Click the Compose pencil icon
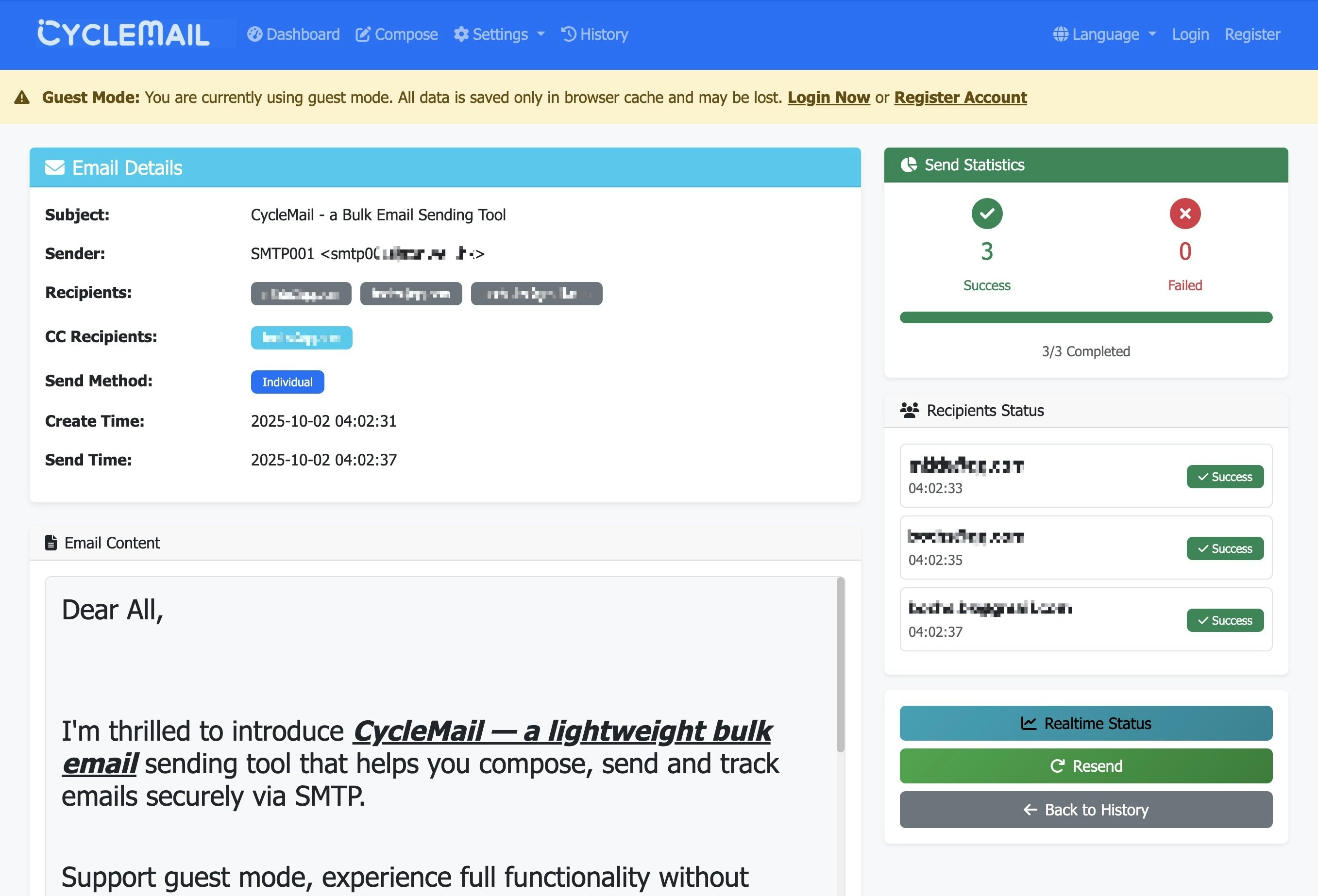 point(362,34)
